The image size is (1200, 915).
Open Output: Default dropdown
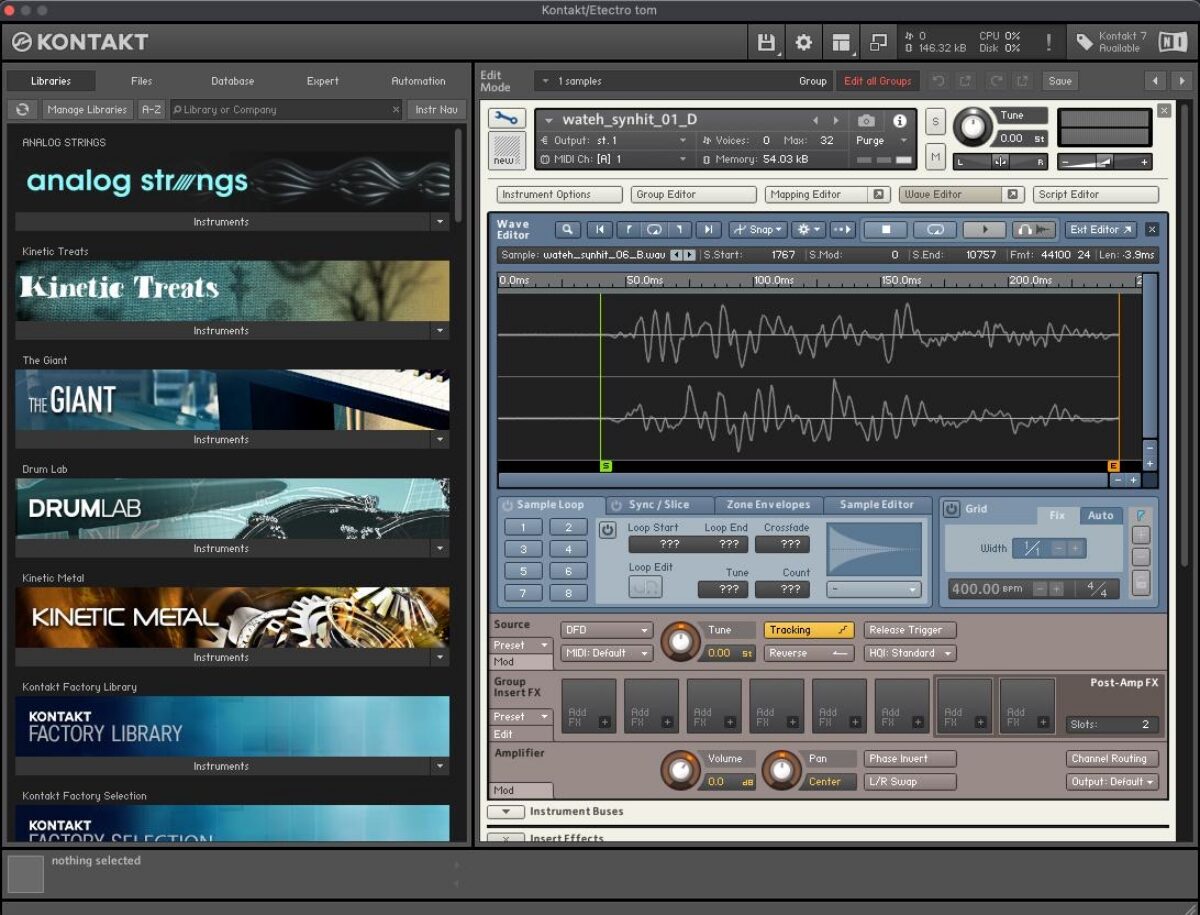(1113, 781)
